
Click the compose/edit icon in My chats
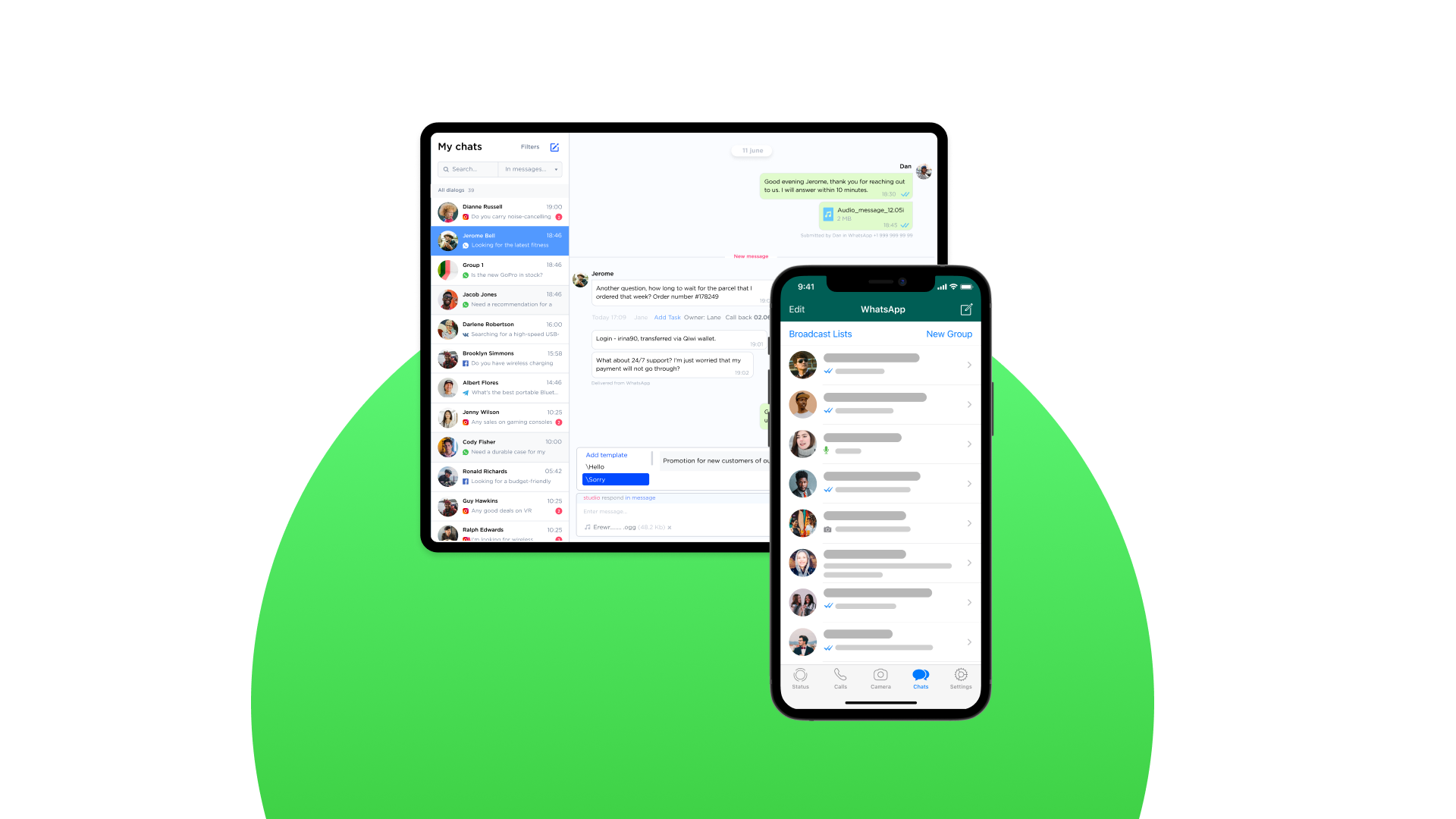(x=555, y=147)
